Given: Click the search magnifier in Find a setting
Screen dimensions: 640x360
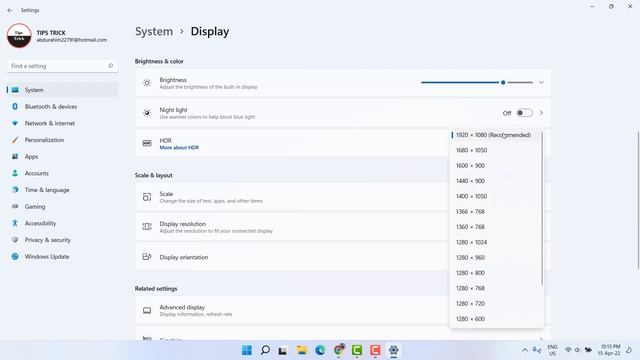Looking at the screenshot, I should coord(110,66).
